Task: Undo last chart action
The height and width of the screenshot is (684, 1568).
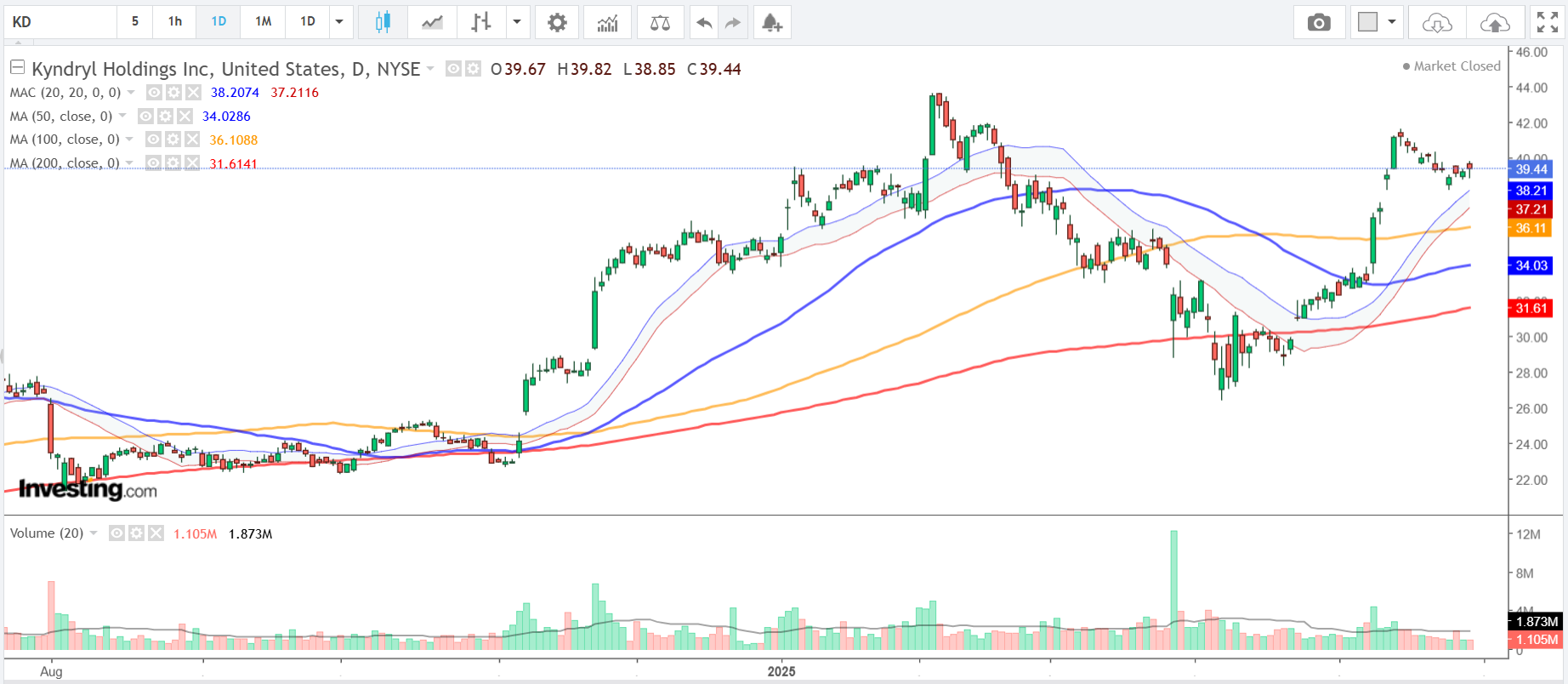Action: click(x=703, y=22)
